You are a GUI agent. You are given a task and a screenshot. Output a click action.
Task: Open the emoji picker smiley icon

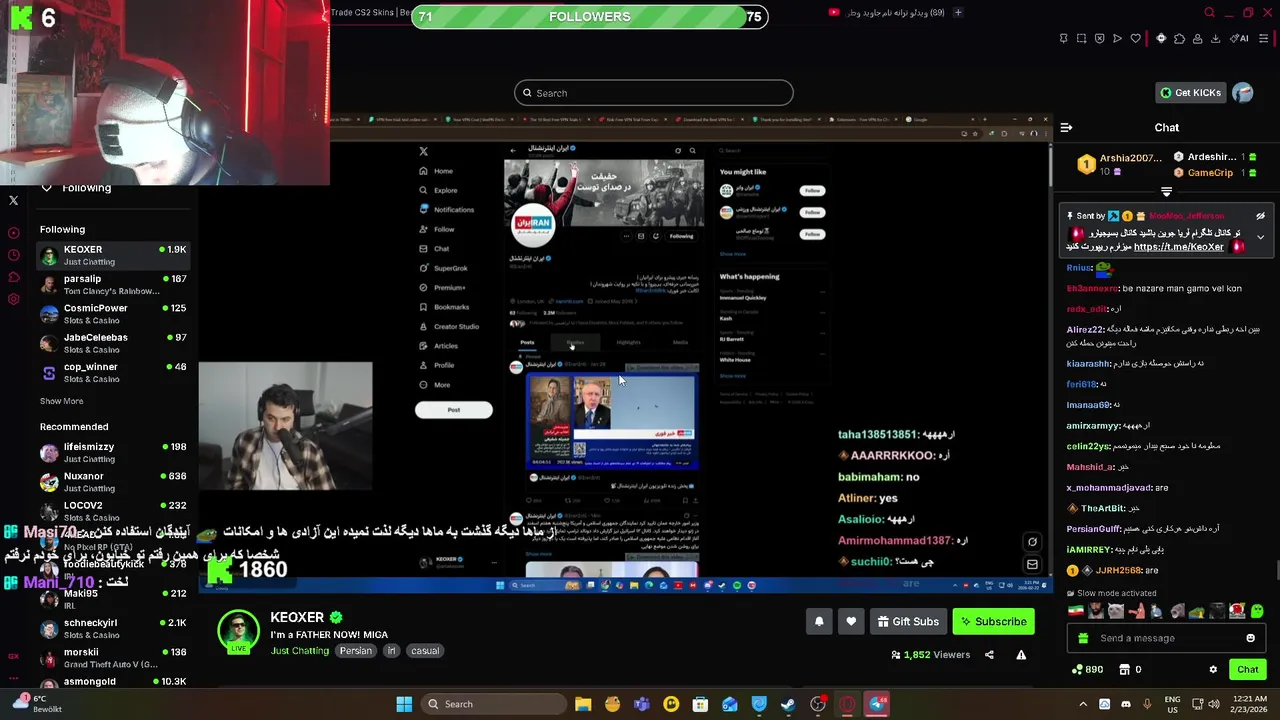tap(1250, 638)
